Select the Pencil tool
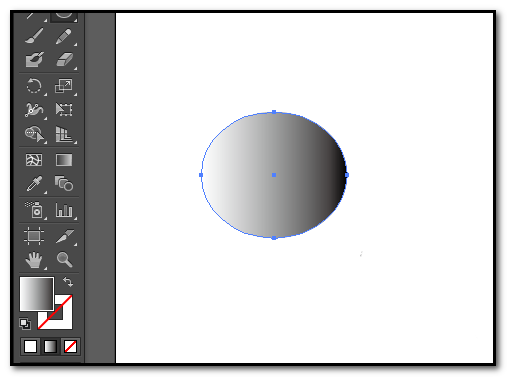 (64, 36)
